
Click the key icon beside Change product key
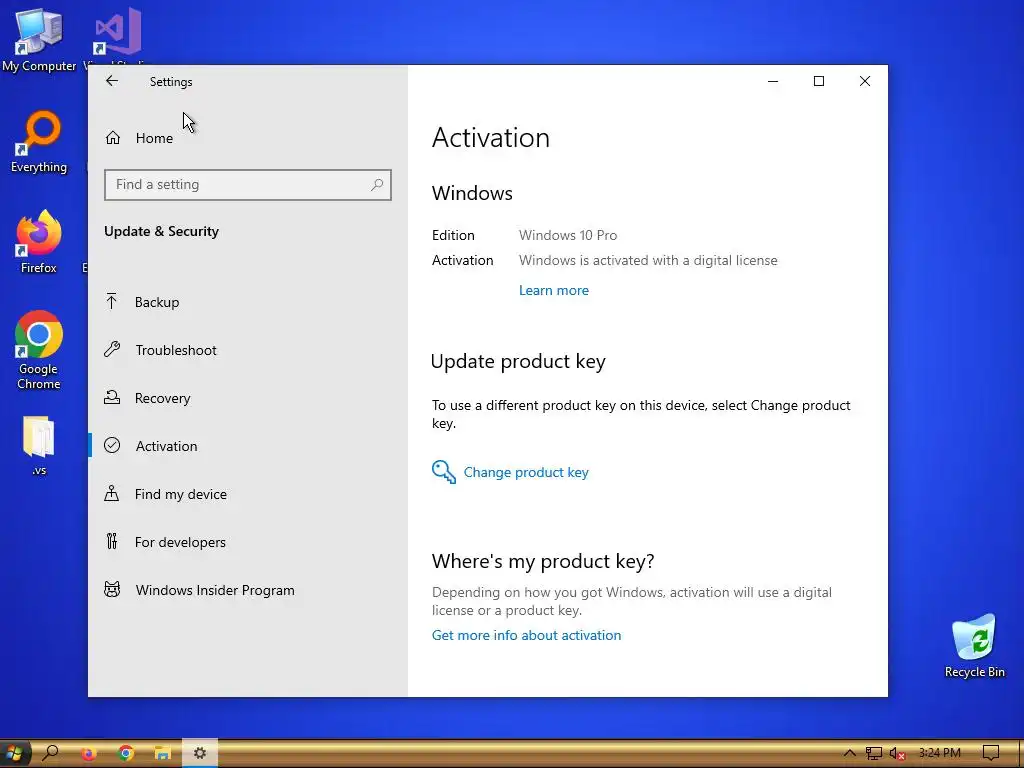point(443,472)
